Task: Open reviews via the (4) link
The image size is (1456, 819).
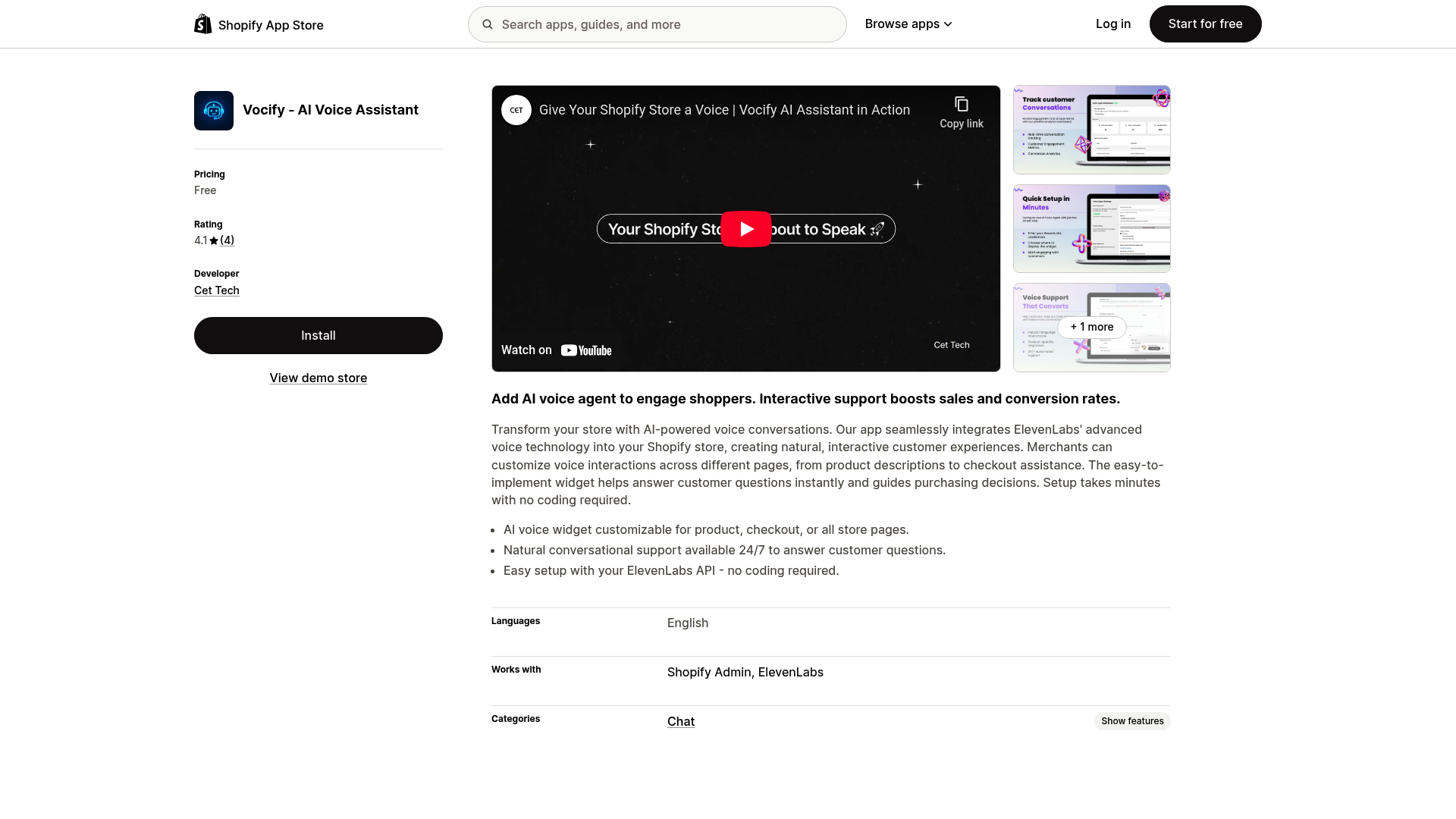Action: (227, 240)
